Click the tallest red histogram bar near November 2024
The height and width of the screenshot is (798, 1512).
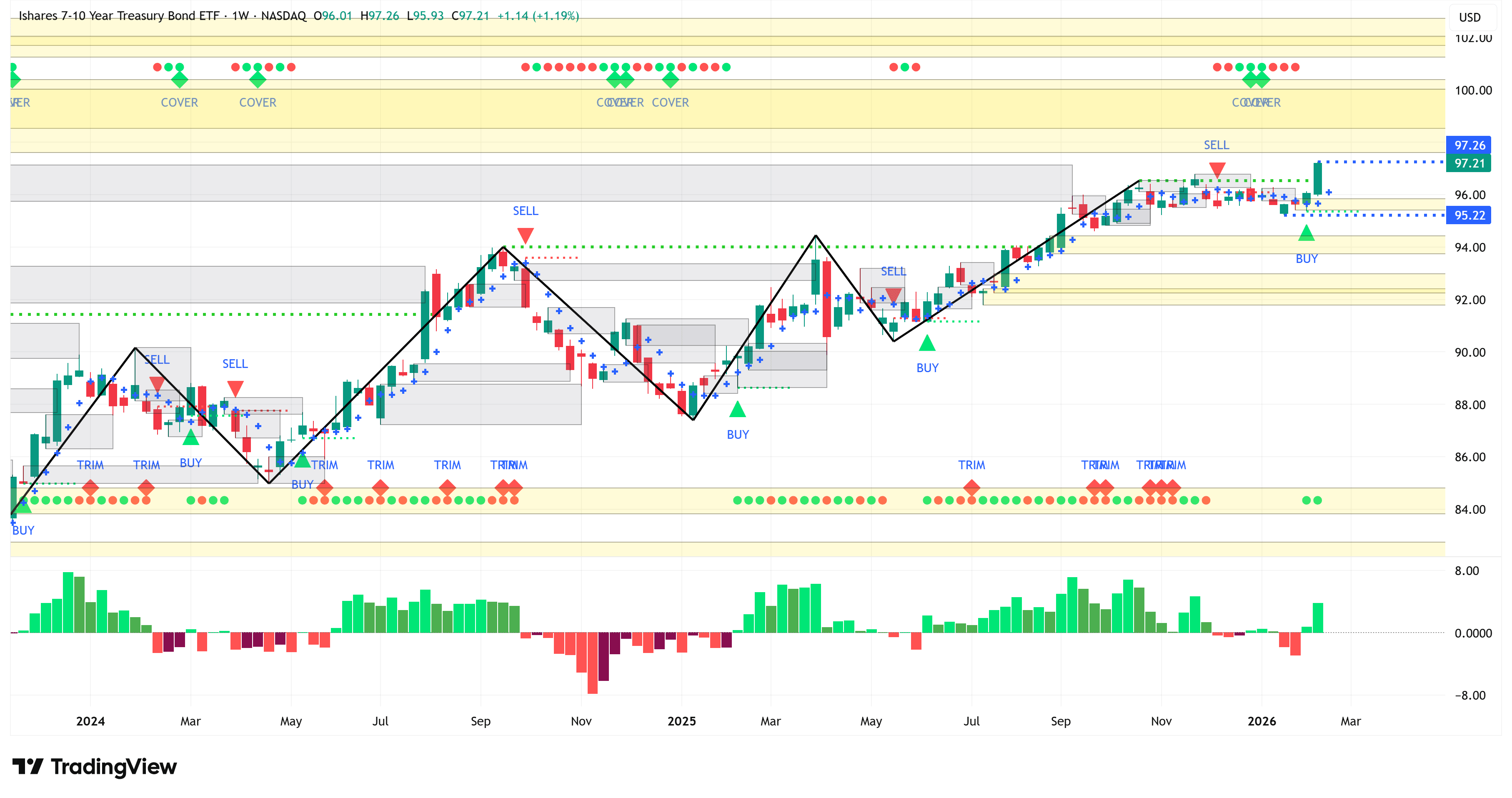[592, 663]
